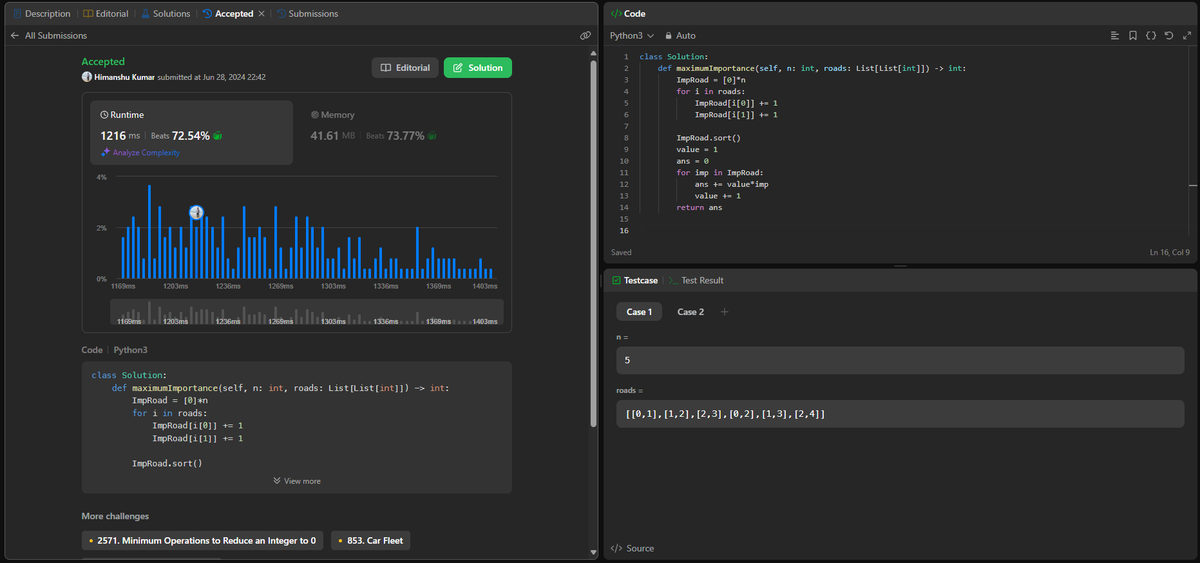The height and width of the screenshot is (563, 1200).
Task: Click the 1216 ms runtime value
Action: tap(121, 135)
